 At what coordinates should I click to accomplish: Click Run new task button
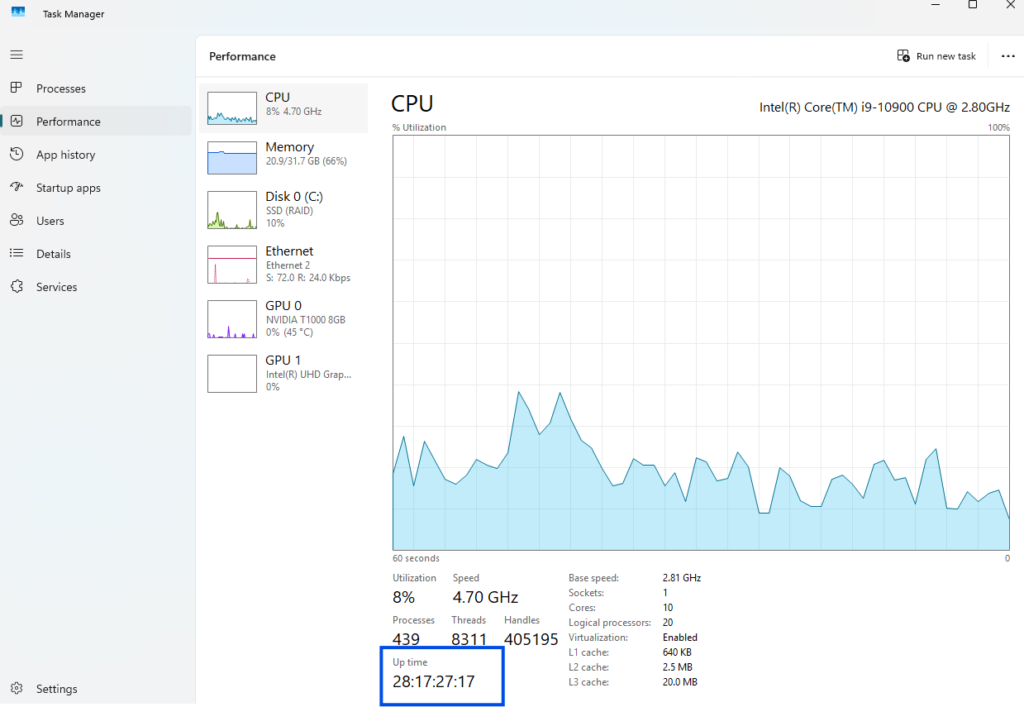click(x=936, y=56)
